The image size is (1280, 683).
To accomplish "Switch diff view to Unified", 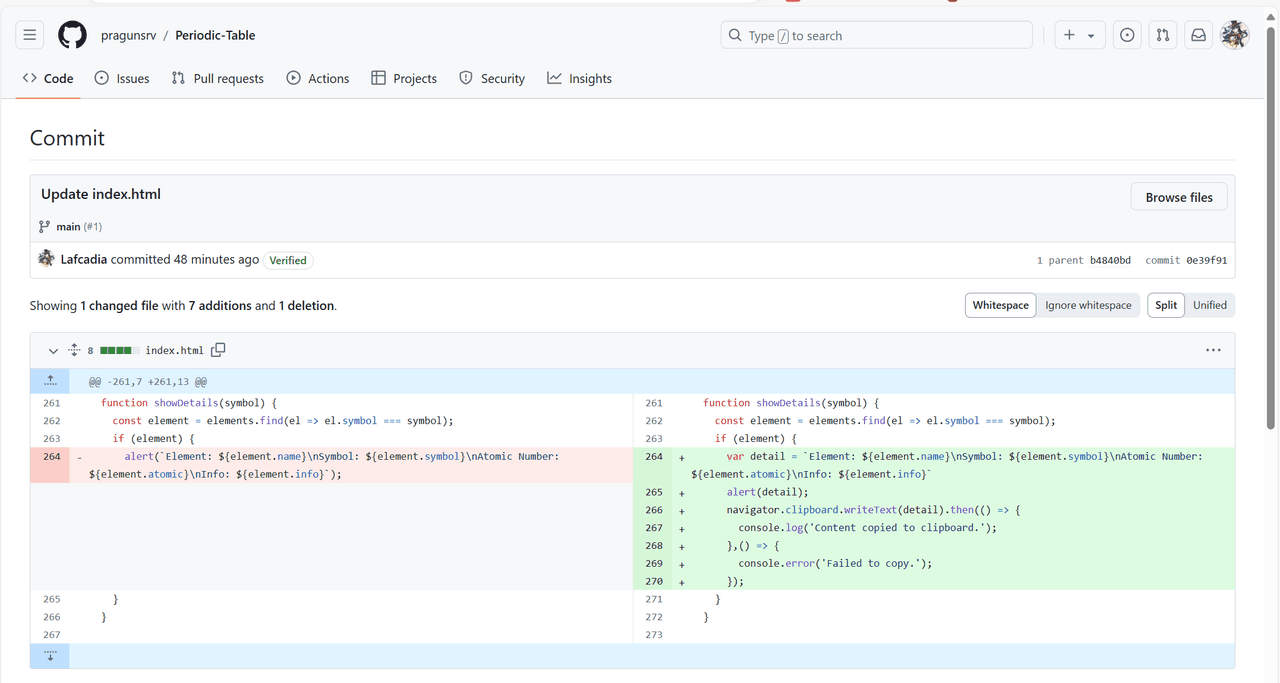I will [1209, 305].
